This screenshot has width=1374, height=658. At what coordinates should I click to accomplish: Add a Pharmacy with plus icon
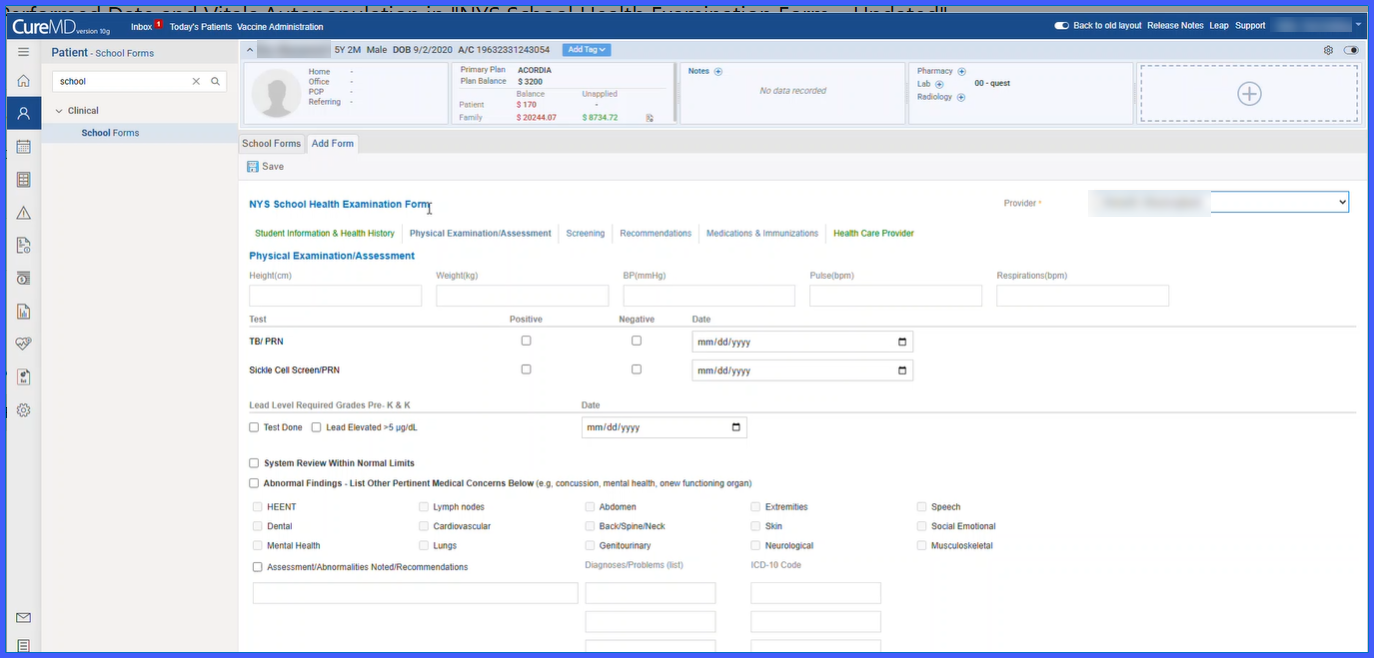pos(961,71)
